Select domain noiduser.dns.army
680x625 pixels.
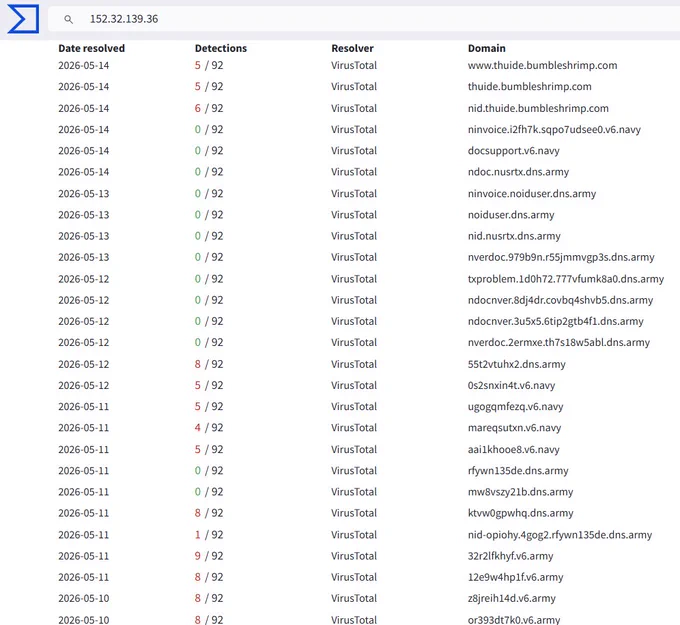(x=511, y=215)
